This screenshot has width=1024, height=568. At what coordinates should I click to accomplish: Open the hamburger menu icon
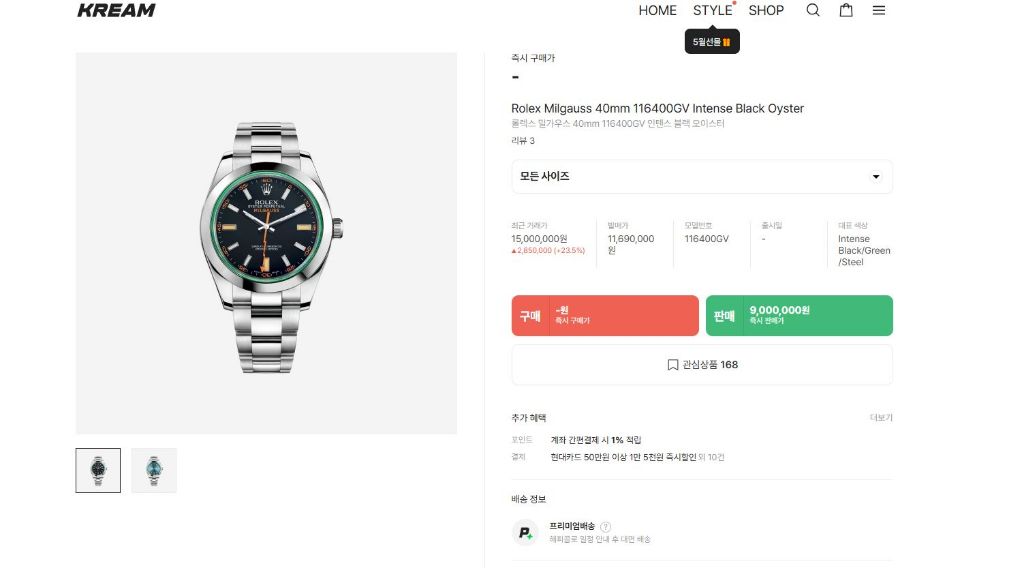[879, 10]
